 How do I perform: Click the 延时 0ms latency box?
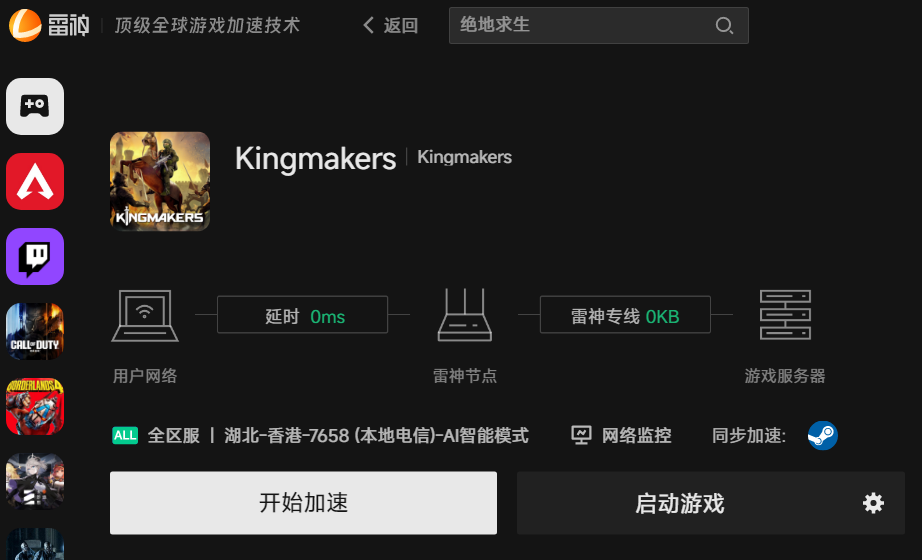pos(302,315)
